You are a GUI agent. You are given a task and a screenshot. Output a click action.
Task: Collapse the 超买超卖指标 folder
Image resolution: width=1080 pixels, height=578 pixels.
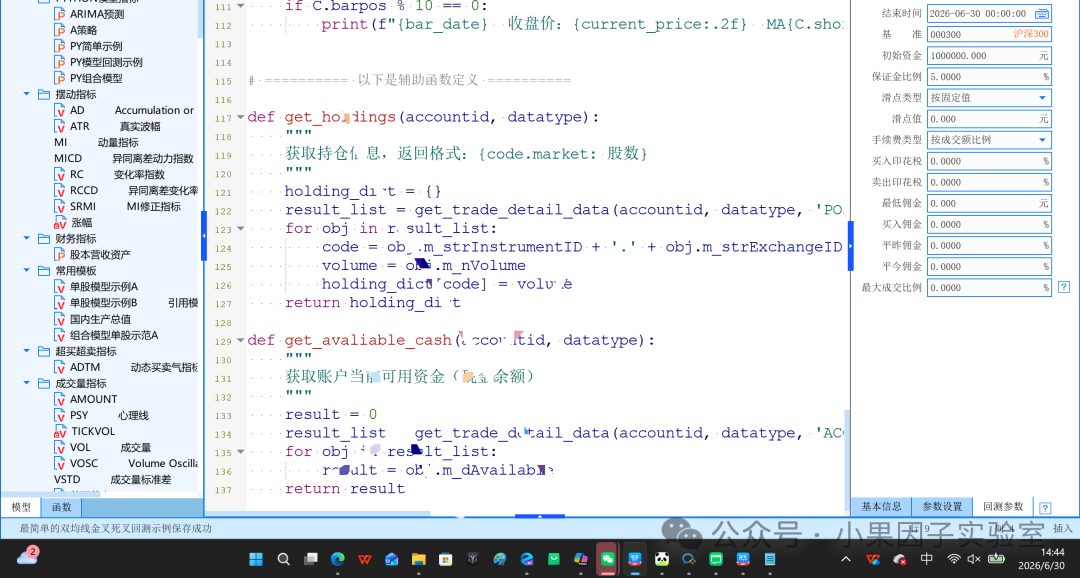pos(27,351)
